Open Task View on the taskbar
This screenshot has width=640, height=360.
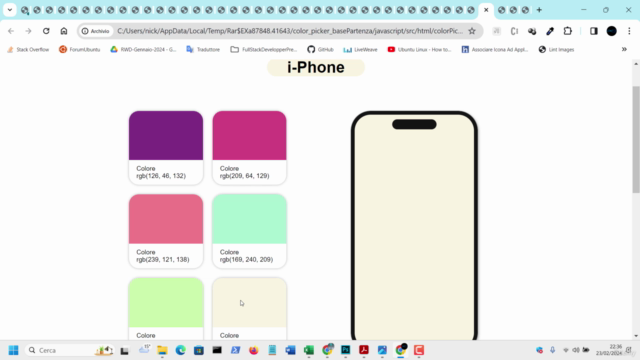(x=124, y=350)
